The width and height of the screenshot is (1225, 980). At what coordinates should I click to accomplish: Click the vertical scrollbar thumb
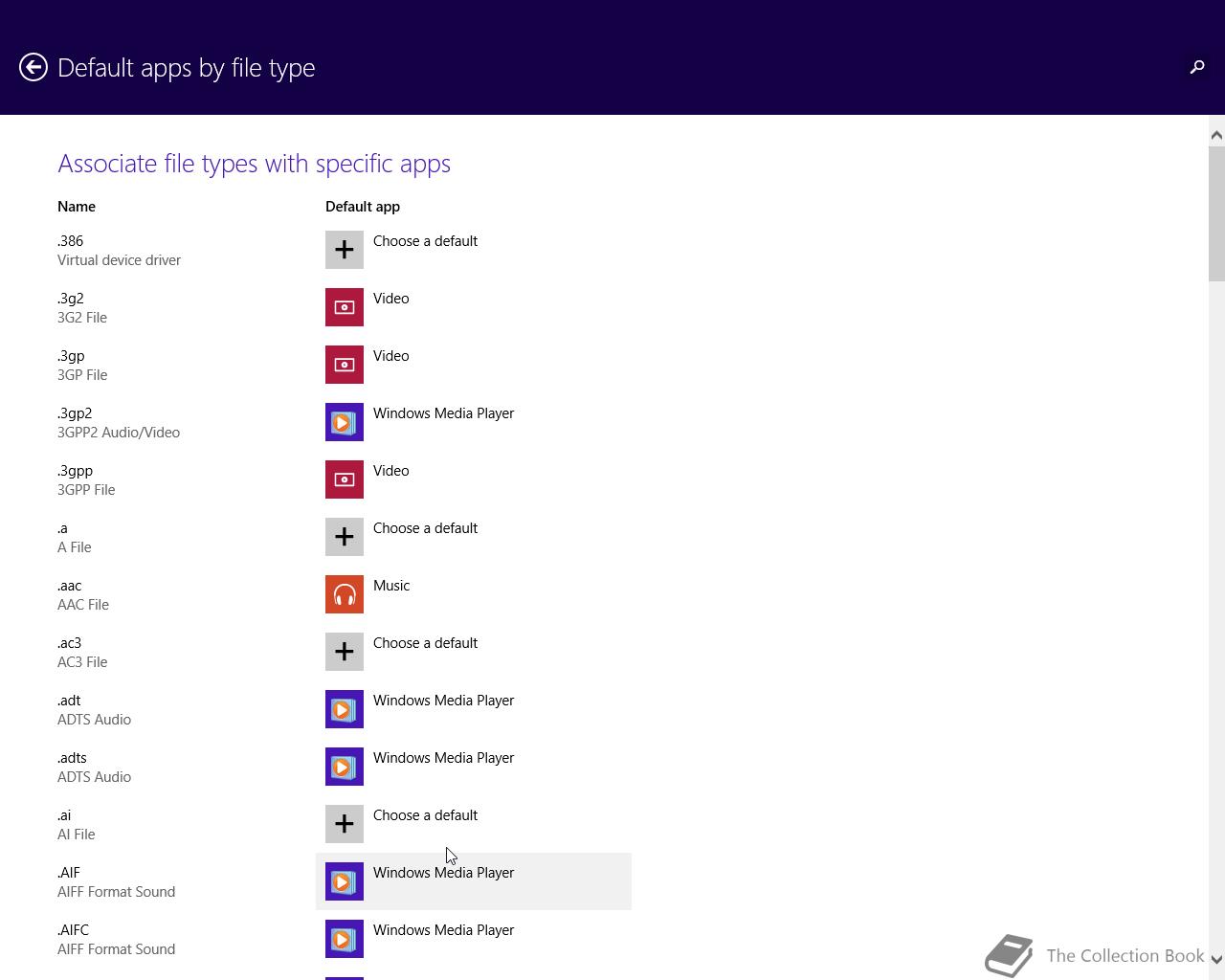coord(1216,215)
